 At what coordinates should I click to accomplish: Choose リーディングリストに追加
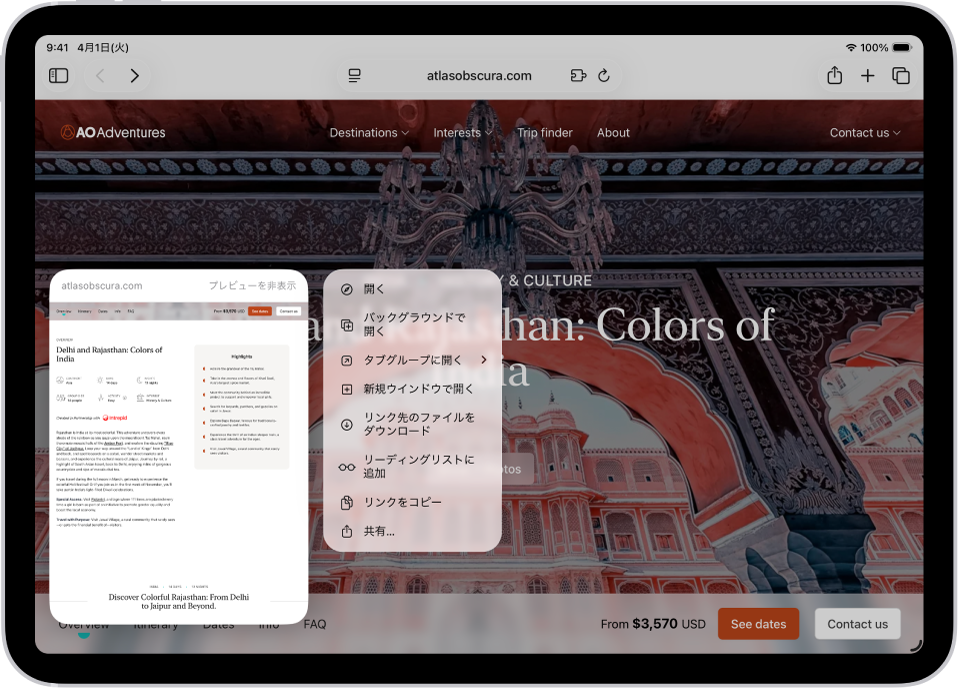tap(413, 467)
